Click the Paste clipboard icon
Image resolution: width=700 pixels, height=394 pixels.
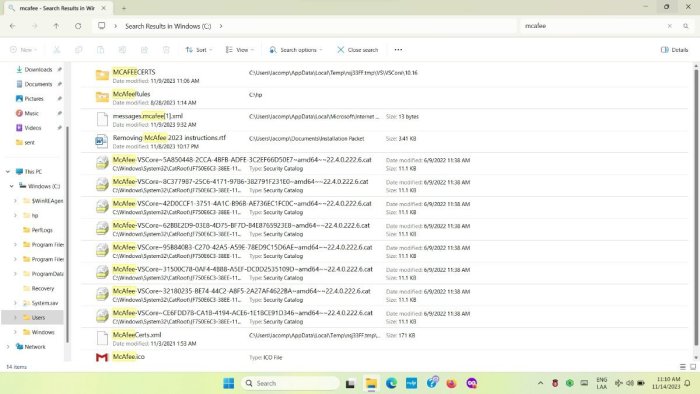pyautogui.click(x=100, y=50)
